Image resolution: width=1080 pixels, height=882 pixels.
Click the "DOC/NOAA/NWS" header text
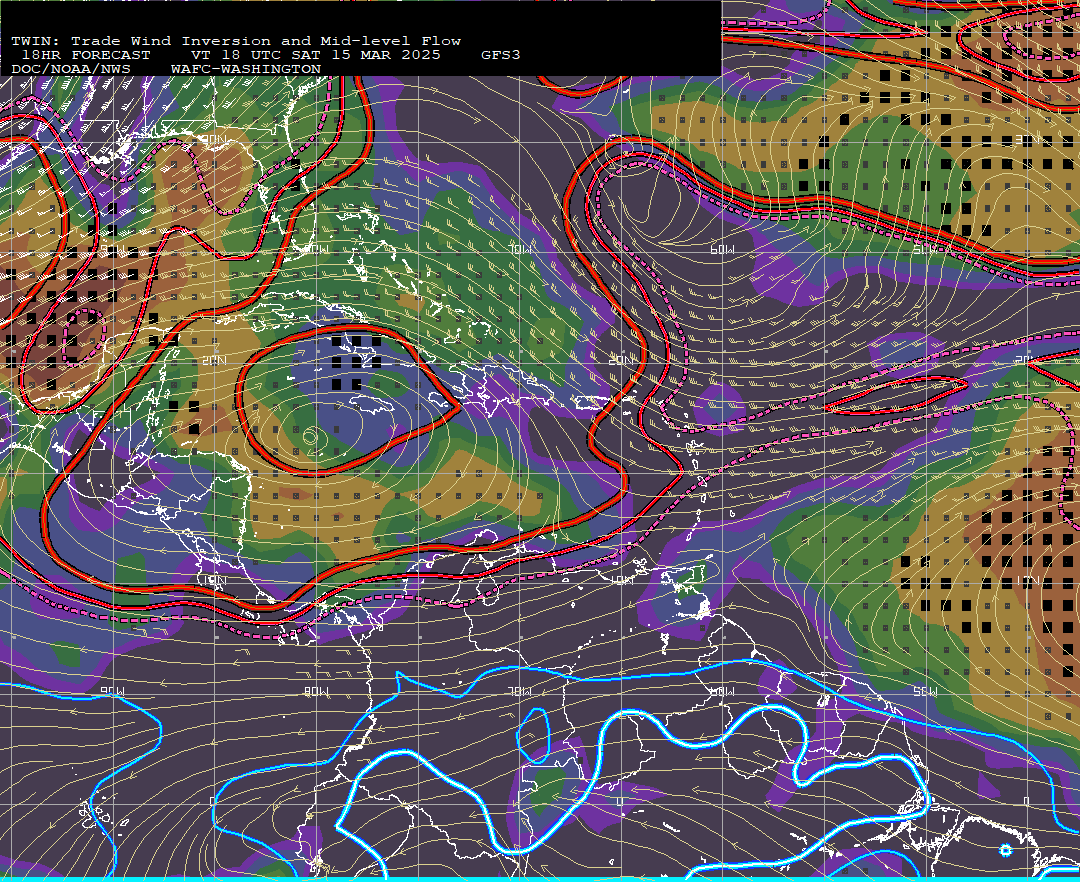[70, 70]
